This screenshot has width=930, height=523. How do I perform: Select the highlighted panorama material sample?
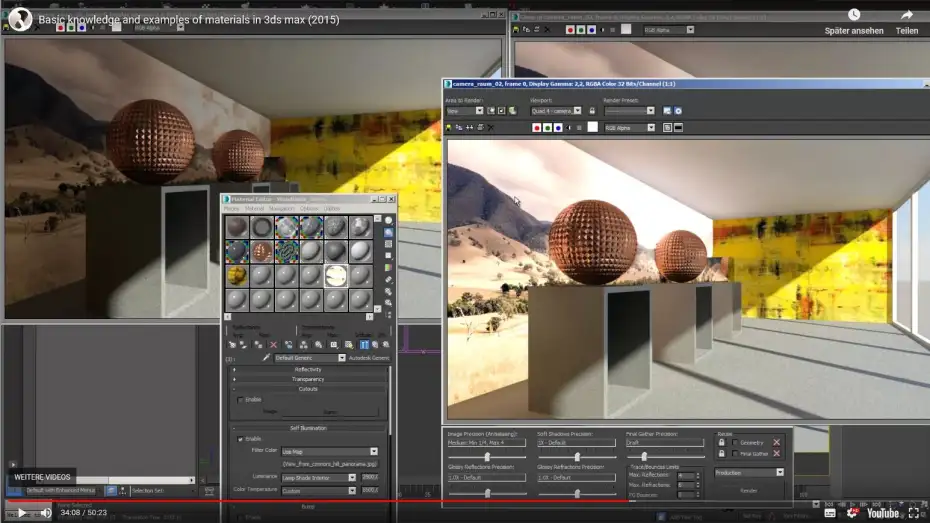336,276
